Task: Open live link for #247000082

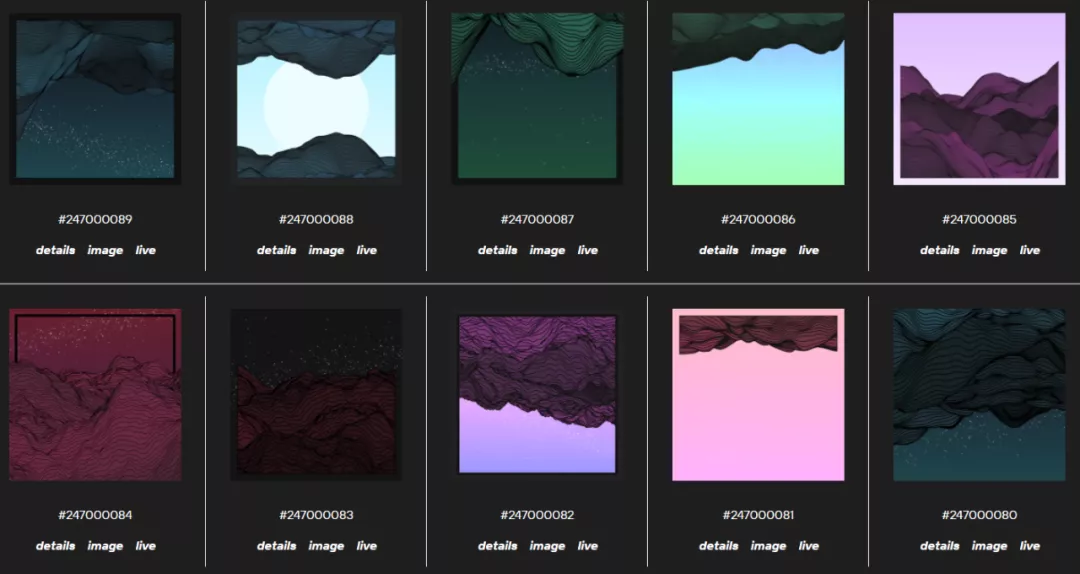Action: pyautogui.click(x=588, y=546)
